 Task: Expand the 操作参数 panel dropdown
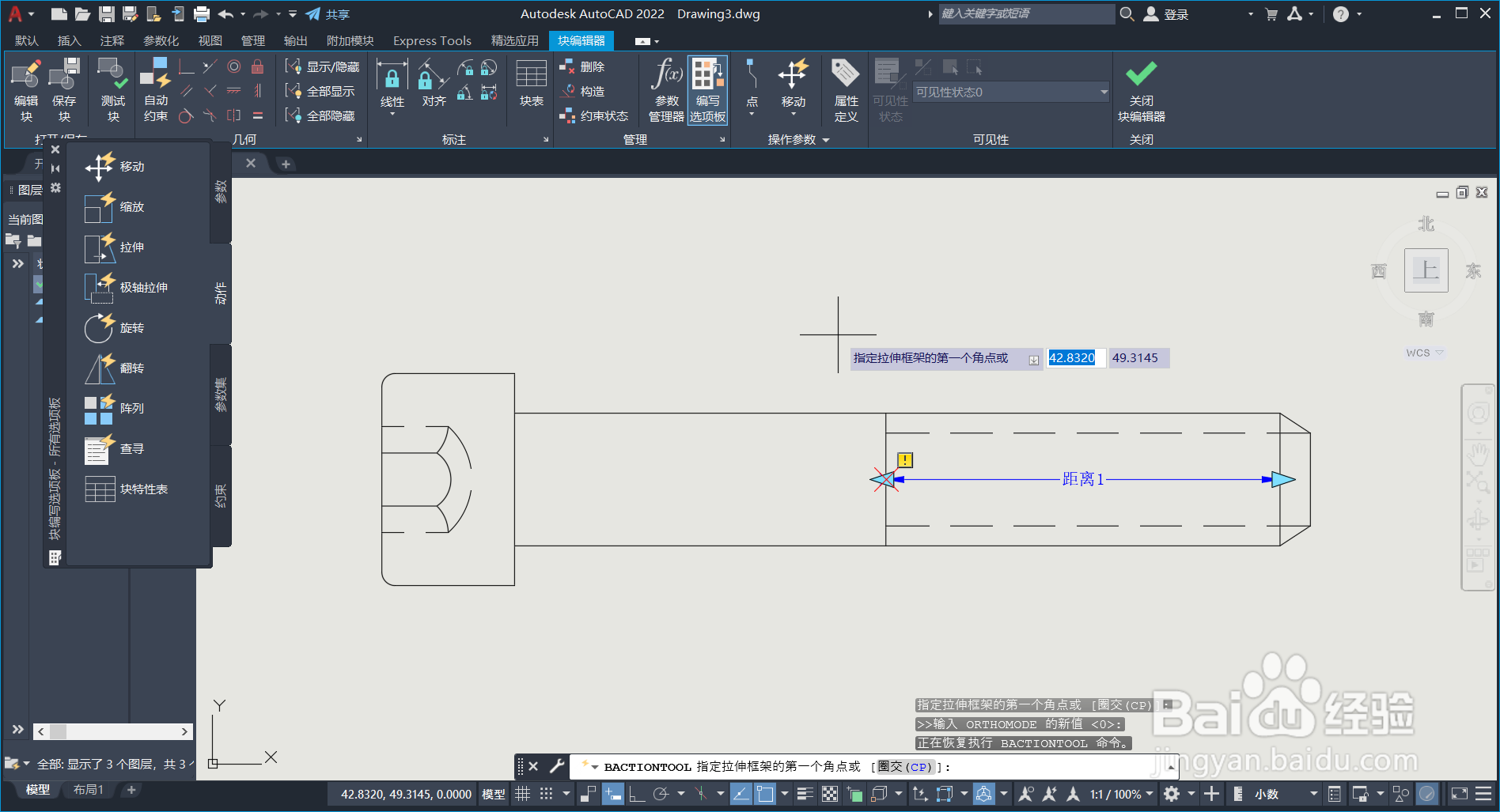coord(799,140)
